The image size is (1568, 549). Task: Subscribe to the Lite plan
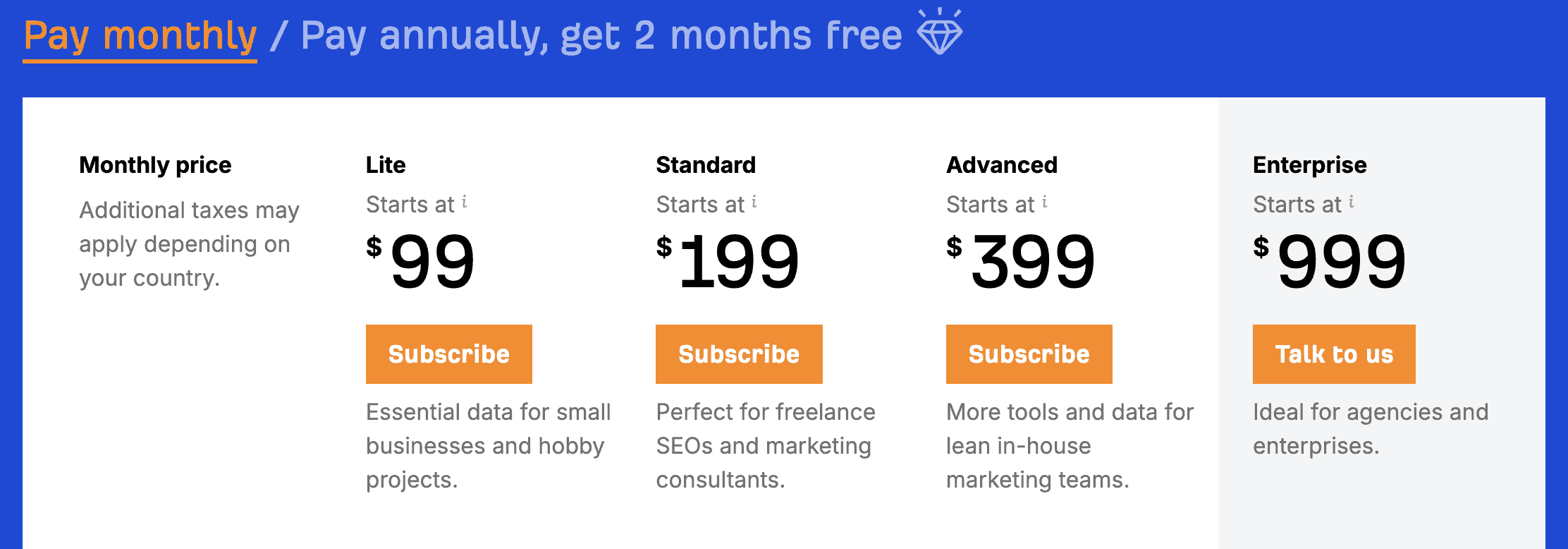click(x=448, y=354)
